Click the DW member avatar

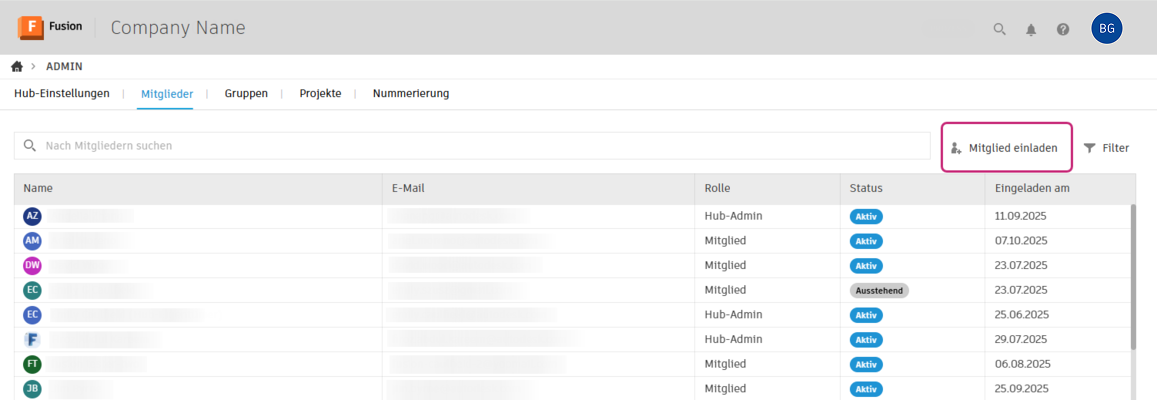coord(32,265)
